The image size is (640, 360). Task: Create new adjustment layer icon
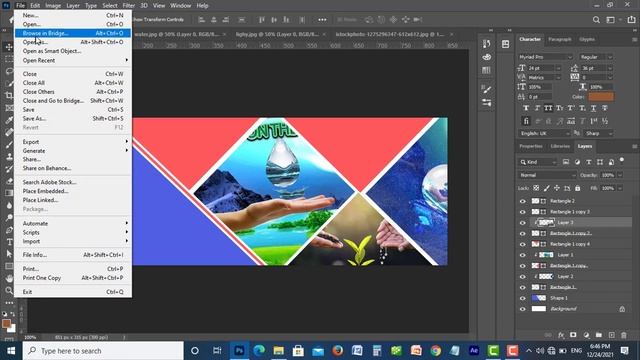click(x=586, y=335)
